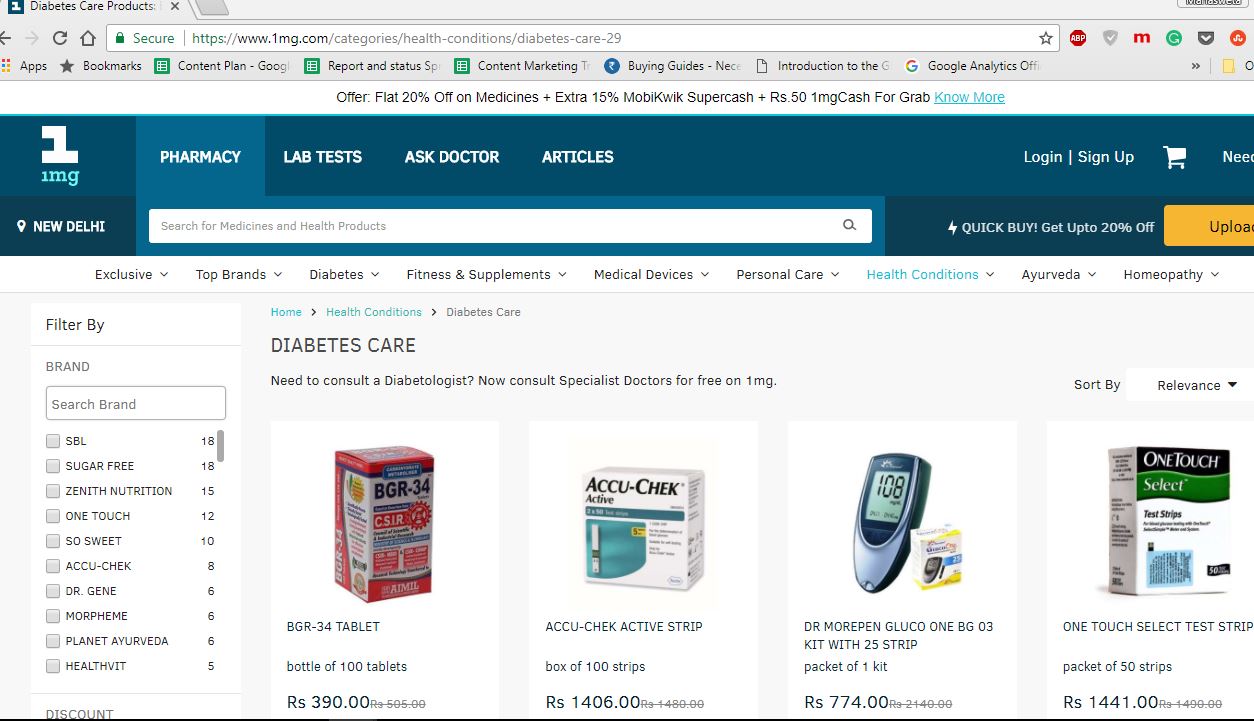Enable the ACCU-CHEK brand filter
This screenshot has height=721, width=1254.
pos(53,566)
